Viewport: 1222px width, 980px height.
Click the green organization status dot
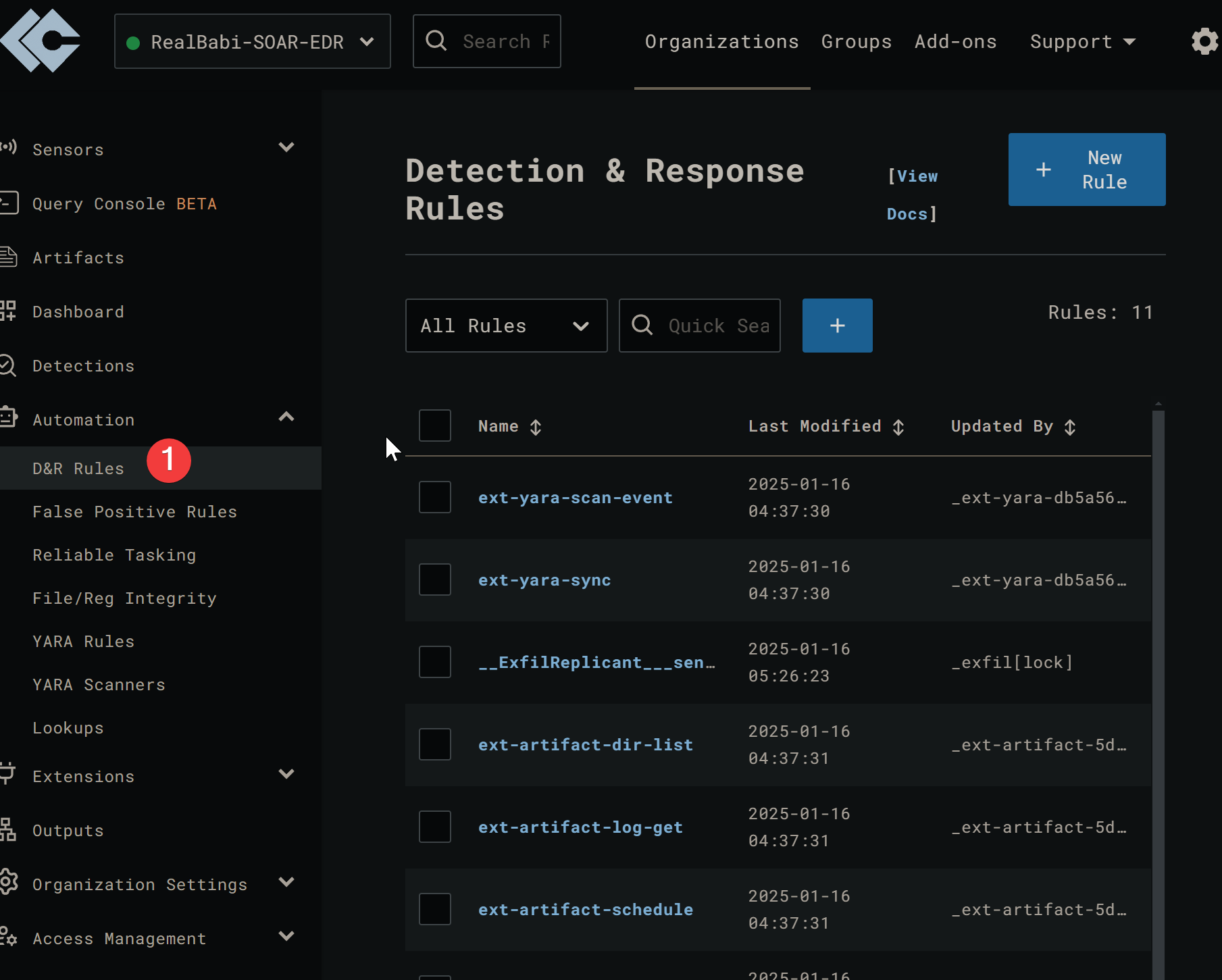click(x=134, y=43)
